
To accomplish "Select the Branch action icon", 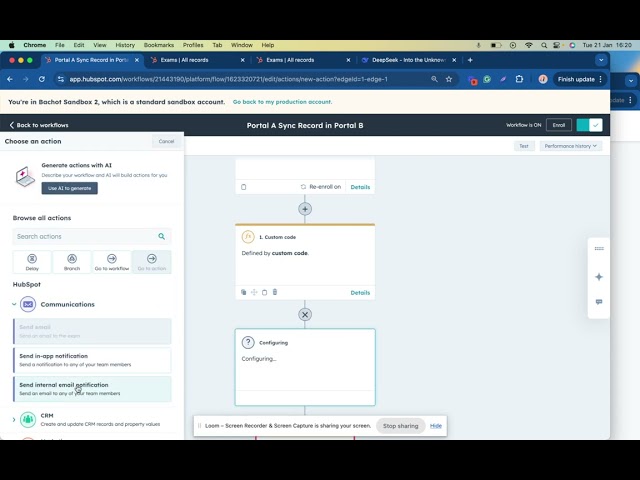I will (x=72, y=258).
